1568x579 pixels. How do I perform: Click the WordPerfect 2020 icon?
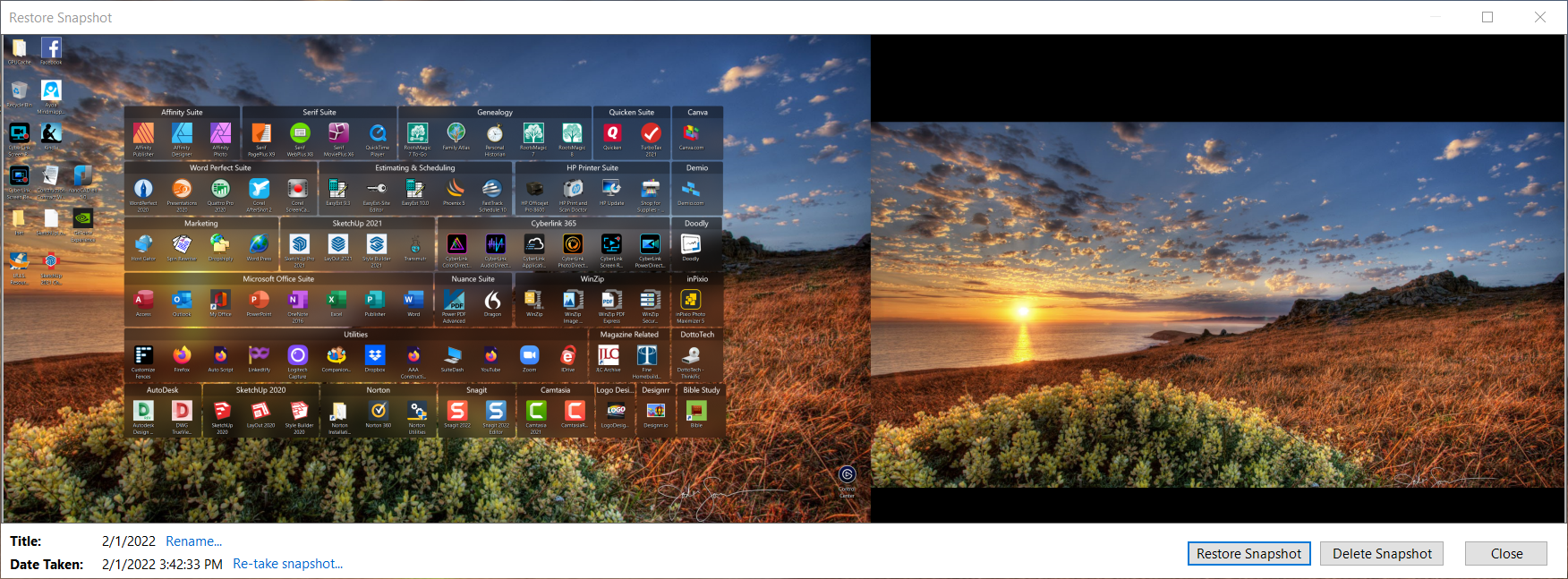(x=143, y=195)
